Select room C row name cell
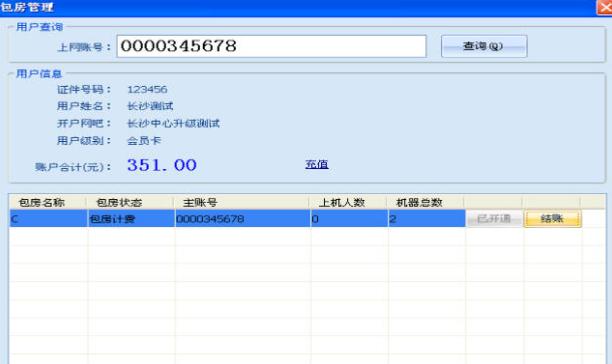 48,218
